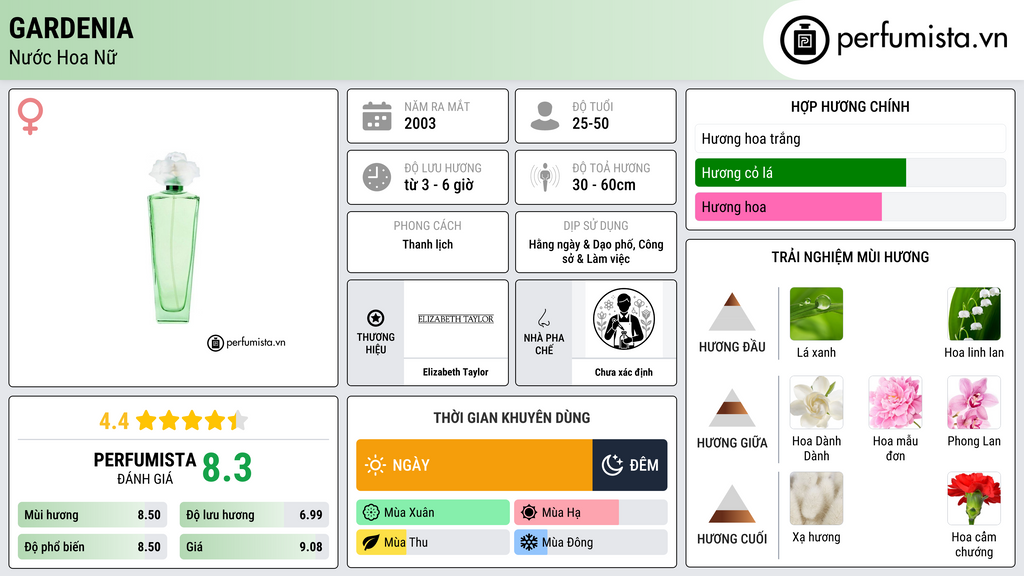Click the dark Đêm time bar

(x=630, y=465)
